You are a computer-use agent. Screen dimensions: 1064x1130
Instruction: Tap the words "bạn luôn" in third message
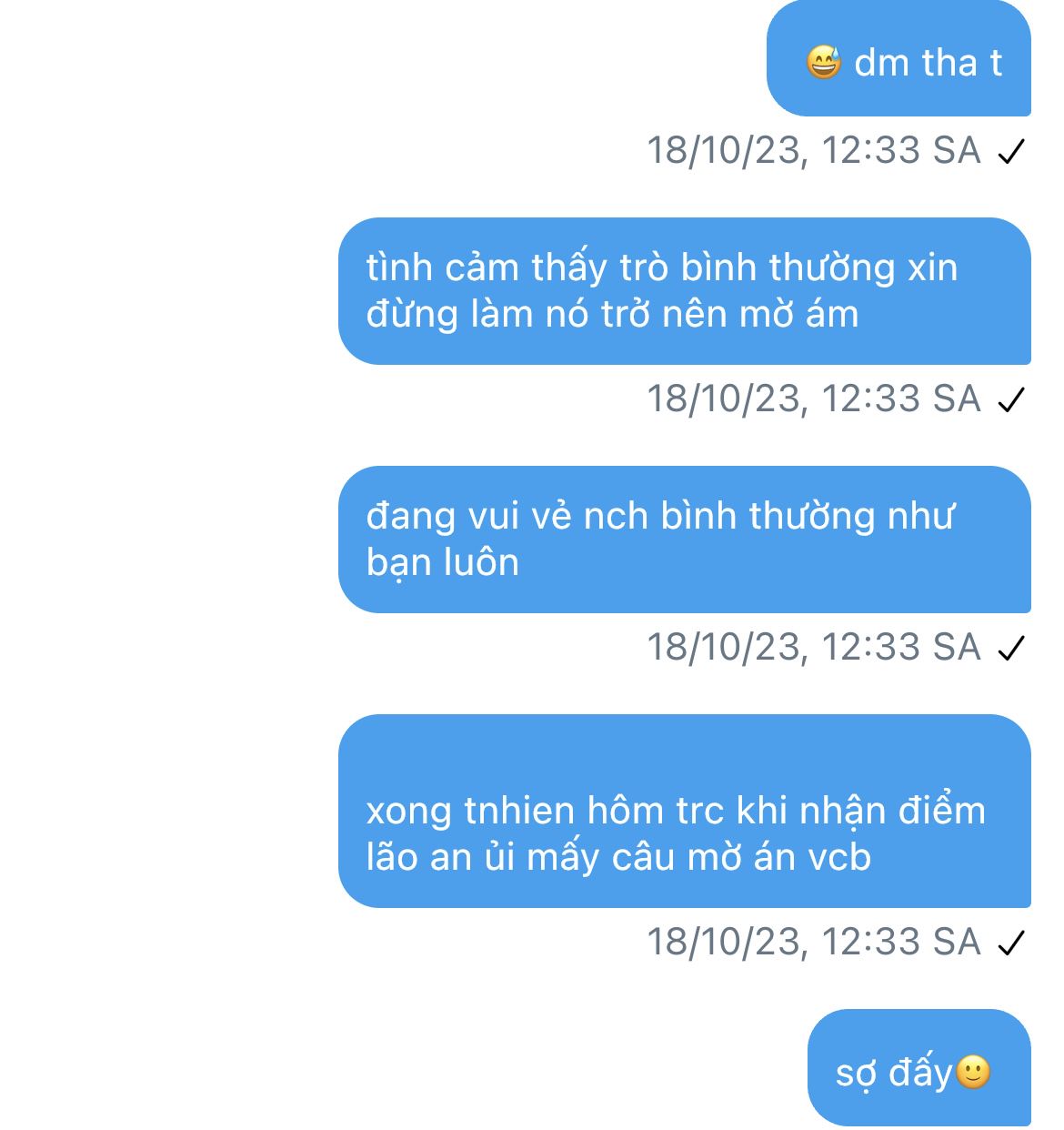pyautogui.click(x=443, y=563)
